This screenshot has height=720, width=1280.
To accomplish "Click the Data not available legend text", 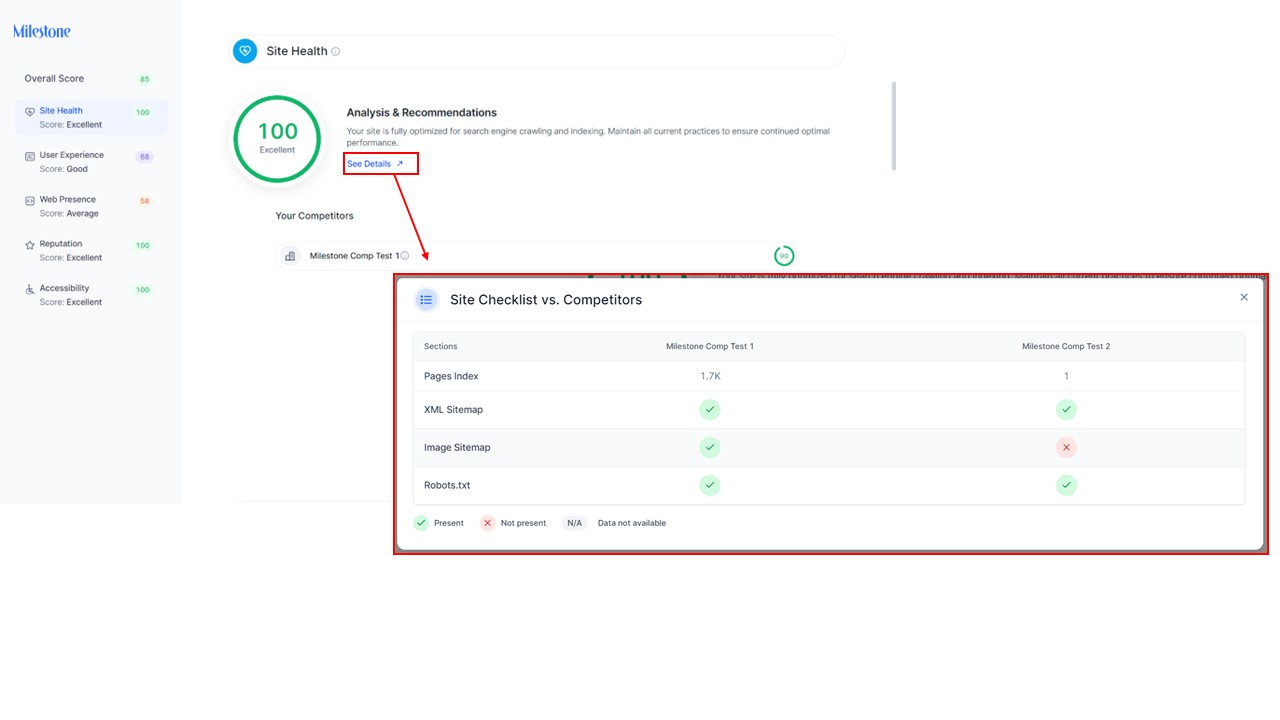I will 632,523.
